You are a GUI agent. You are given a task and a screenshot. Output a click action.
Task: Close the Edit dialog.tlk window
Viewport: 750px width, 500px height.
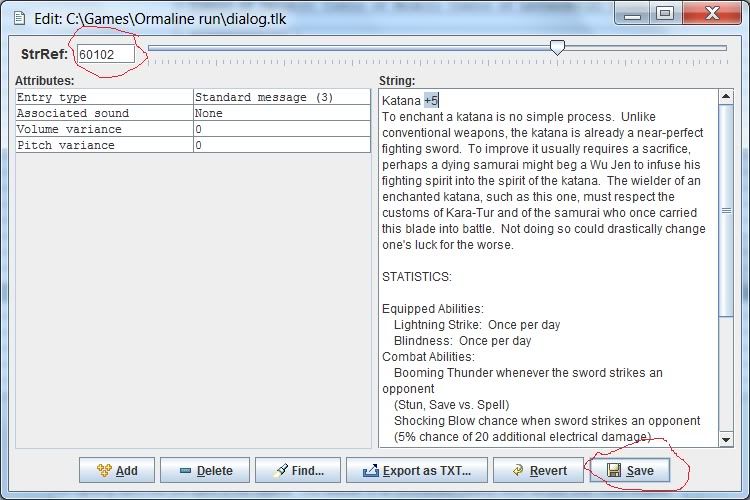pyautogui.click(x=712, y=13)
